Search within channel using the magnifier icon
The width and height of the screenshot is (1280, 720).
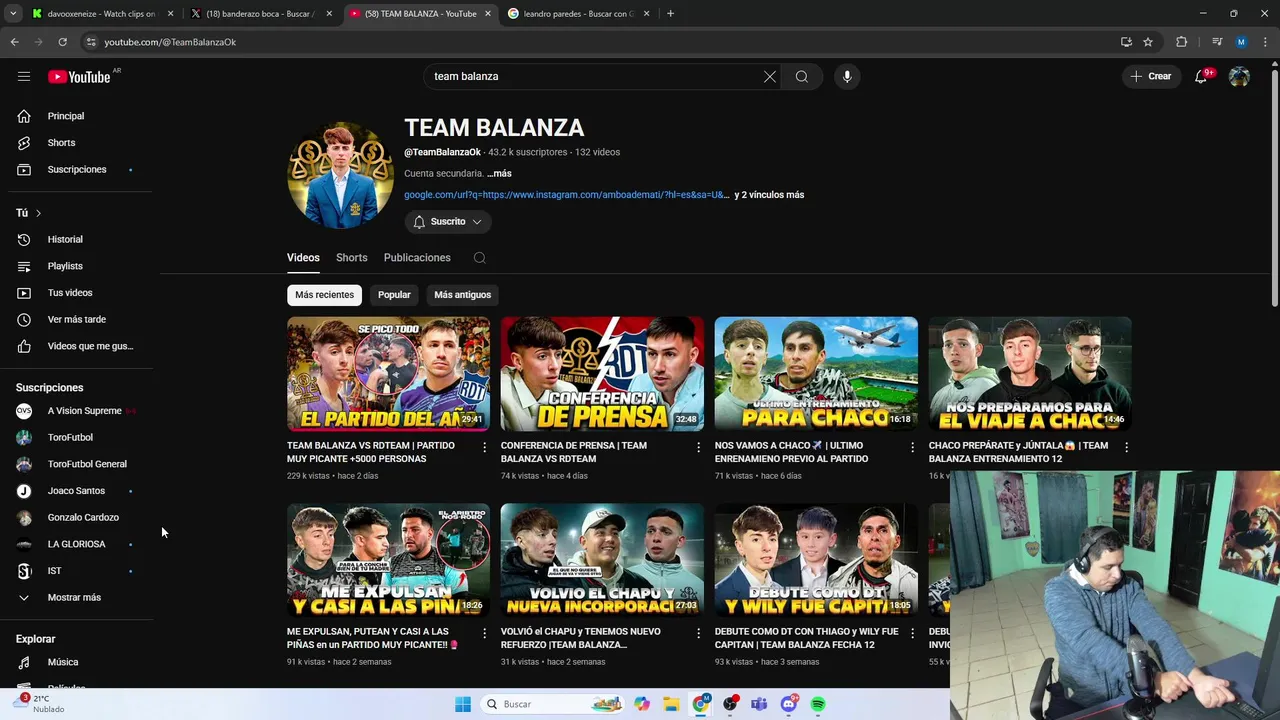(x=480, y=258)
